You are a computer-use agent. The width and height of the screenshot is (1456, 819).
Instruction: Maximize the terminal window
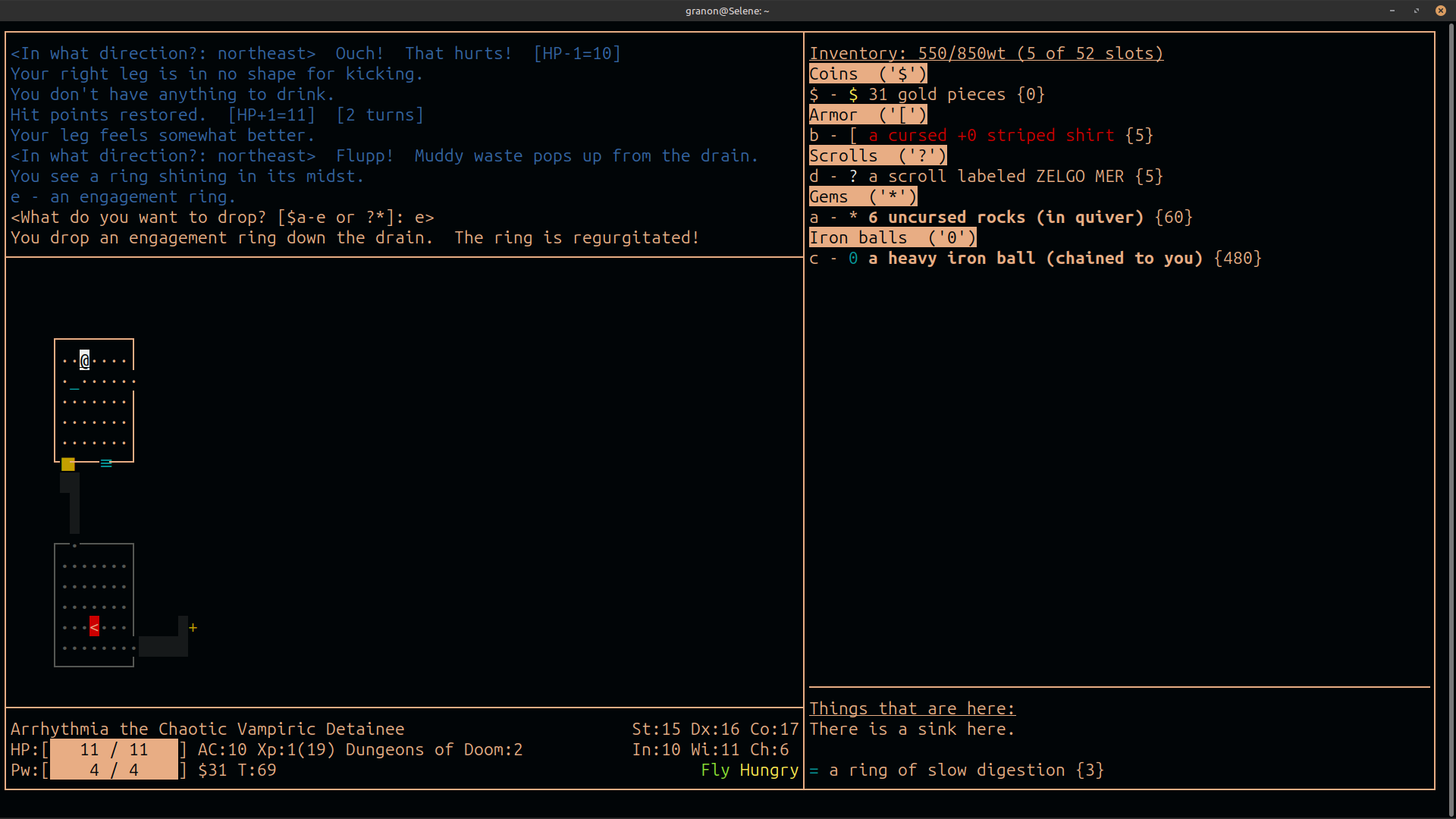click(1417, 11)
